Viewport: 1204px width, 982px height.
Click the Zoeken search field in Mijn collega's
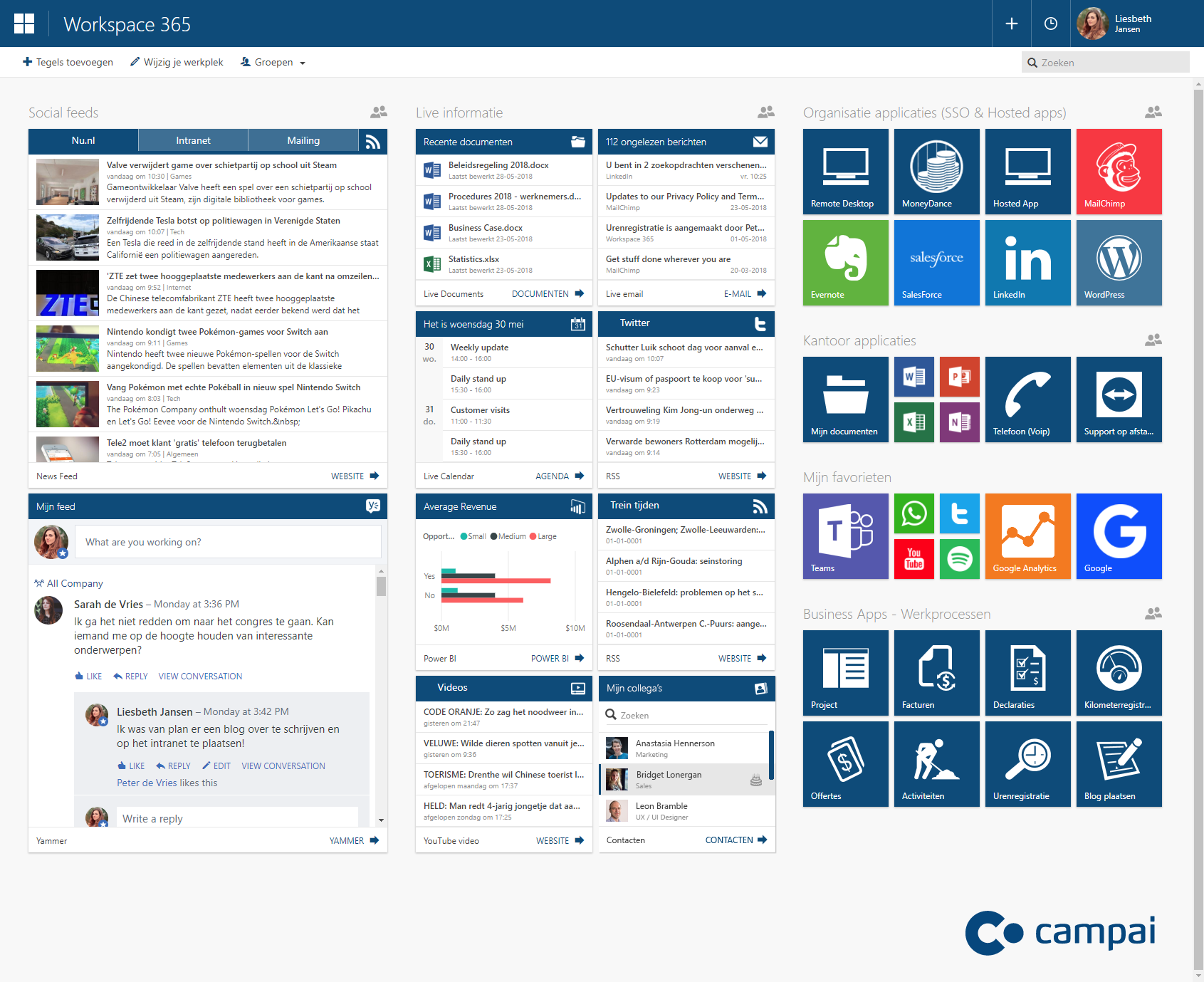[687, 715]
